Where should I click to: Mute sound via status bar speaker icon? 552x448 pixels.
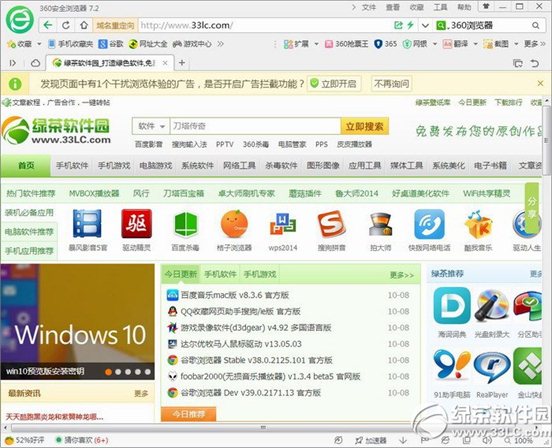(487, 440)
